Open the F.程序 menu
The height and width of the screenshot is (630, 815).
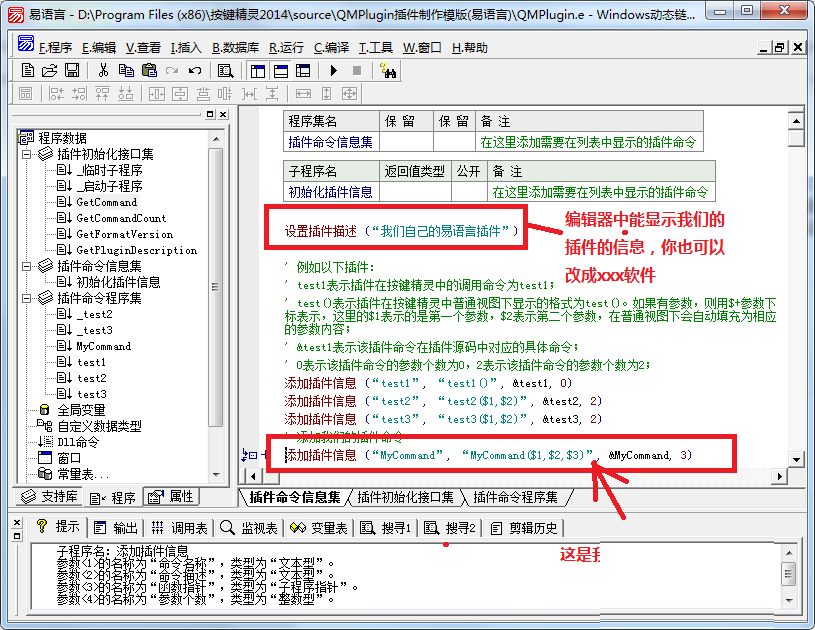[55, 48]
